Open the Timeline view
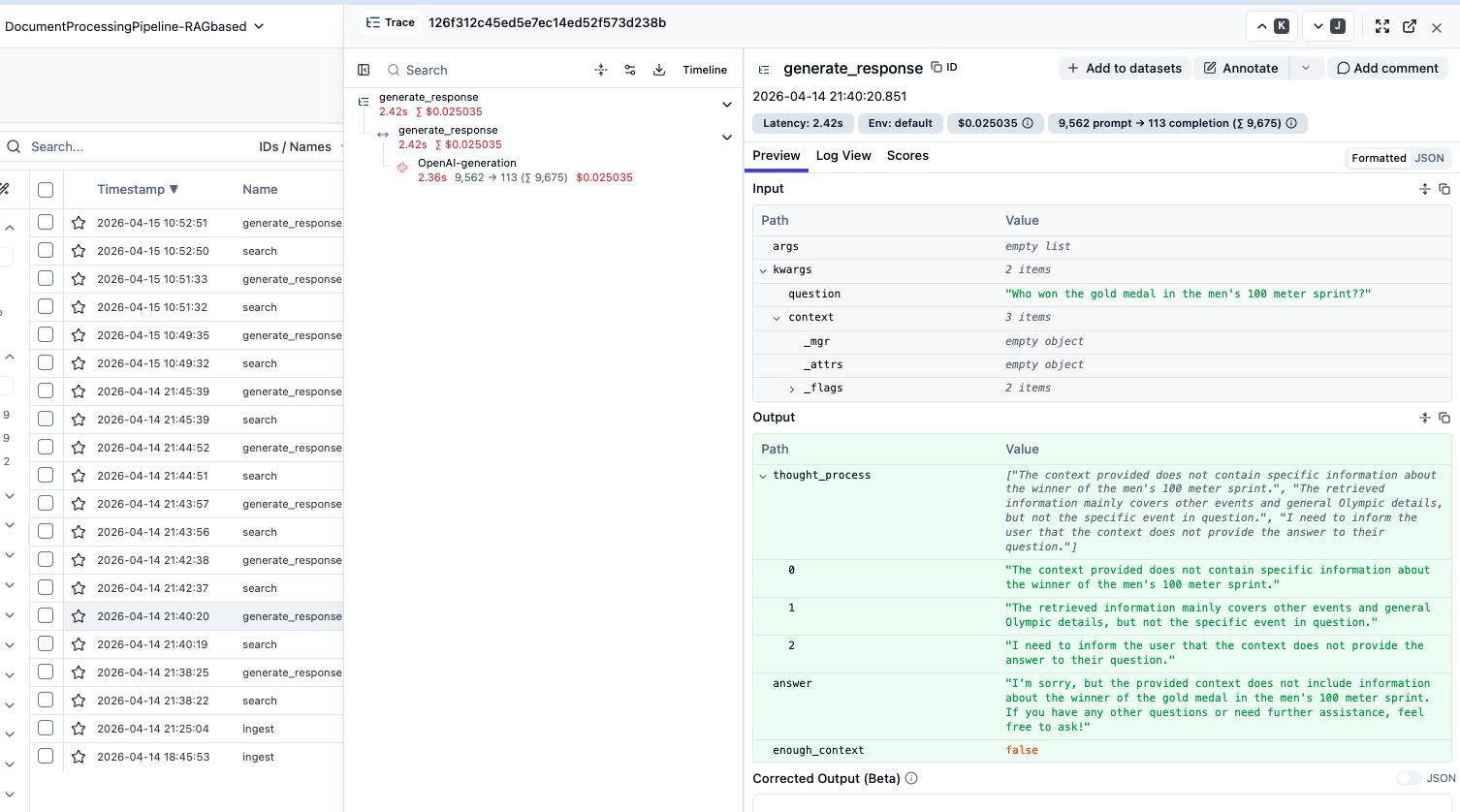The width and height of the screenshot is (1460, 812). click(705, 70)
